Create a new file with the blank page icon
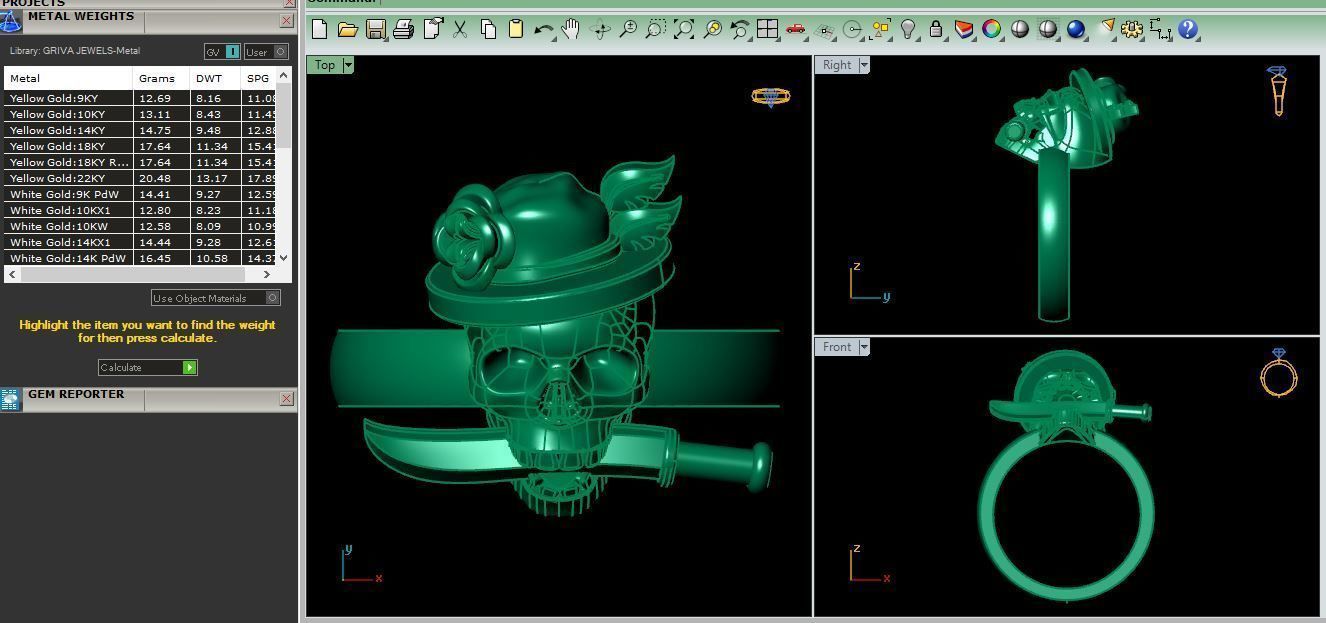This screenshot has height=623, width=1326. 320,29
